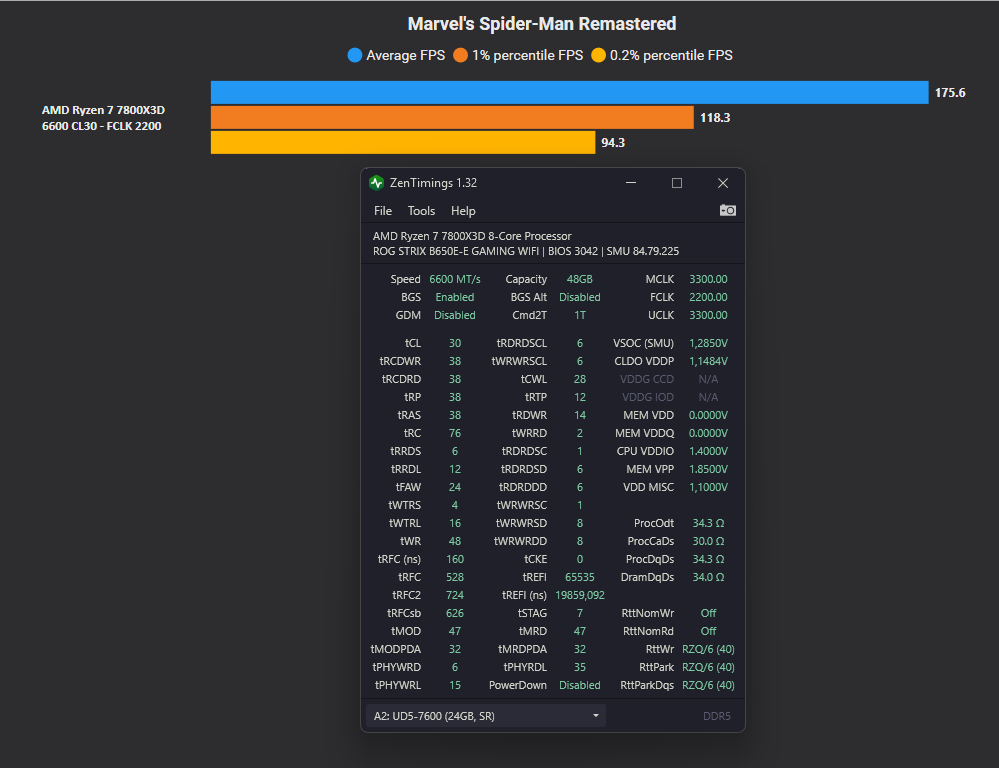The width and height of the screenshot is (999, 768).
Task: Click the ProcOdt value 34.3 Ω
Action: click(708, 523)
